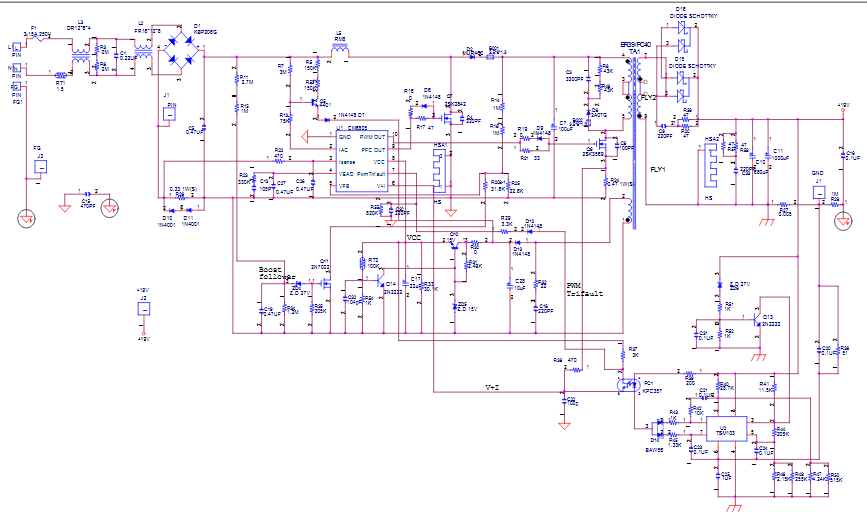Click the R11 2.7M resistor
This screenshot has width=867, height=530.
(237, 78)
